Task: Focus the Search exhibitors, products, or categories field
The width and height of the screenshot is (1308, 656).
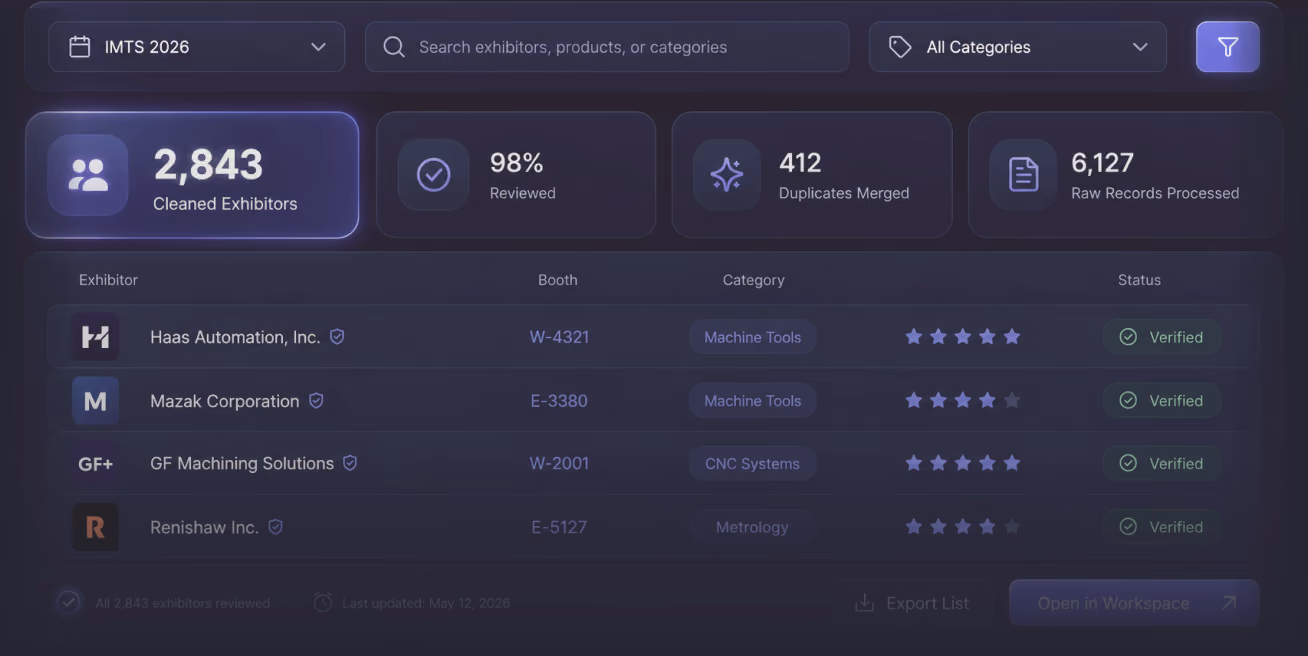Action: [607, 47]
